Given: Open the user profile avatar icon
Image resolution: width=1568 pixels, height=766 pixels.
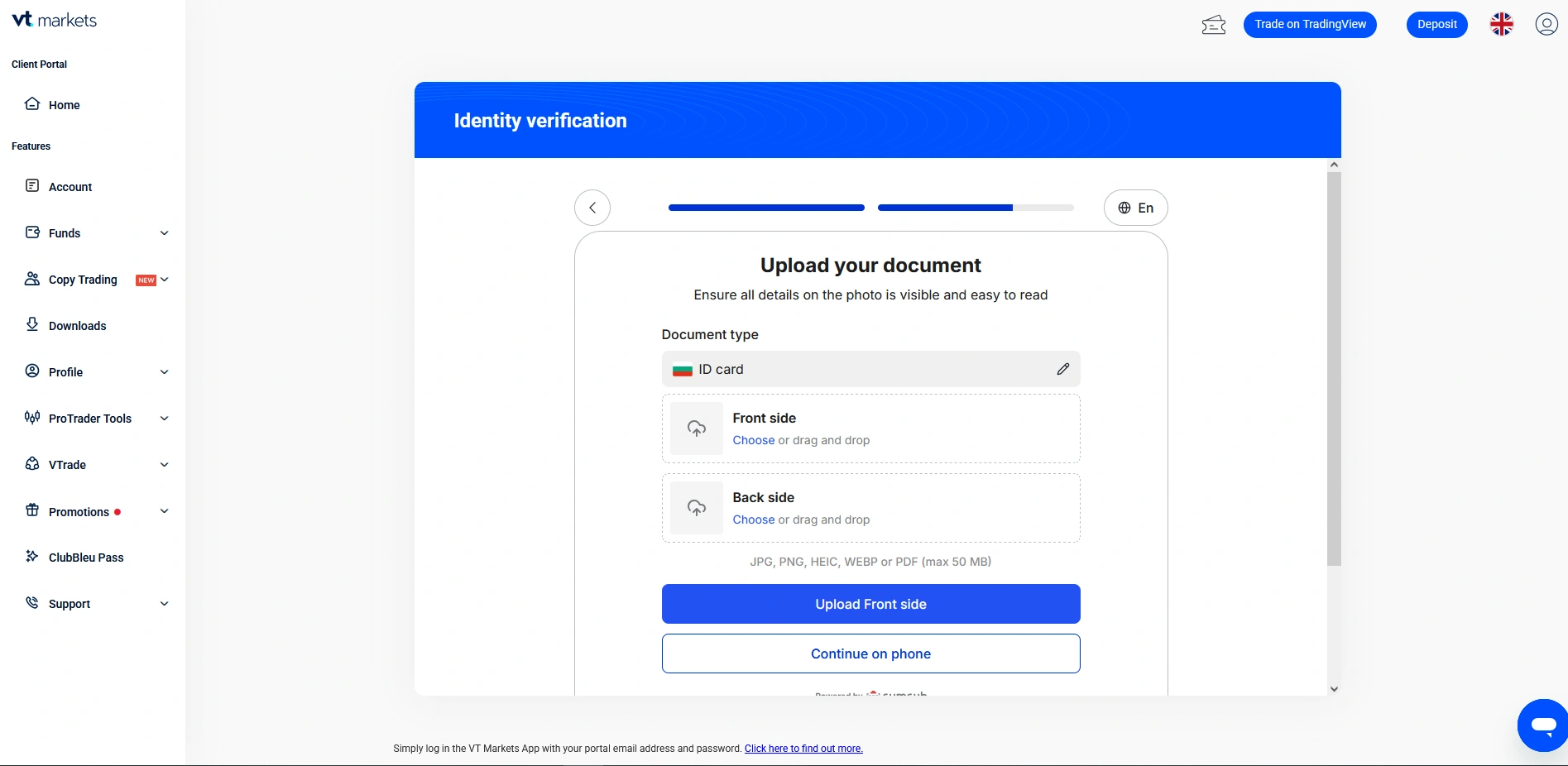Looking at the screenshot, I should [1546, 24].
